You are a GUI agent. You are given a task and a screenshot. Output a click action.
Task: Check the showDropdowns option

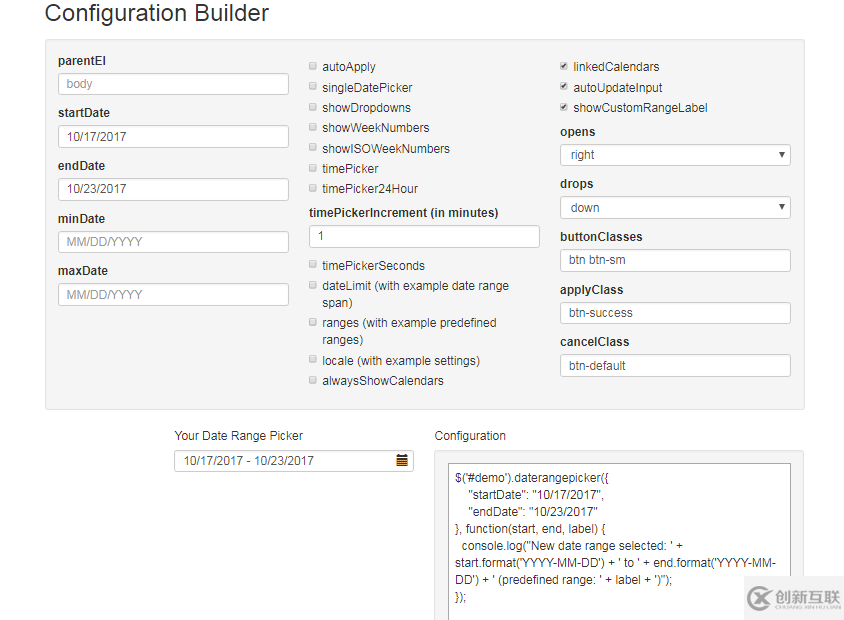click(313, 108)
